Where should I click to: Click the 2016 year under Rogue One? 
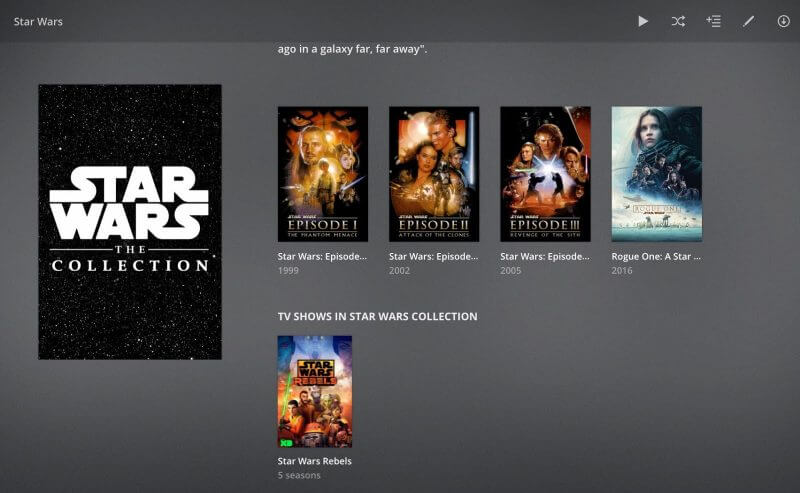(x=622, y=270)
